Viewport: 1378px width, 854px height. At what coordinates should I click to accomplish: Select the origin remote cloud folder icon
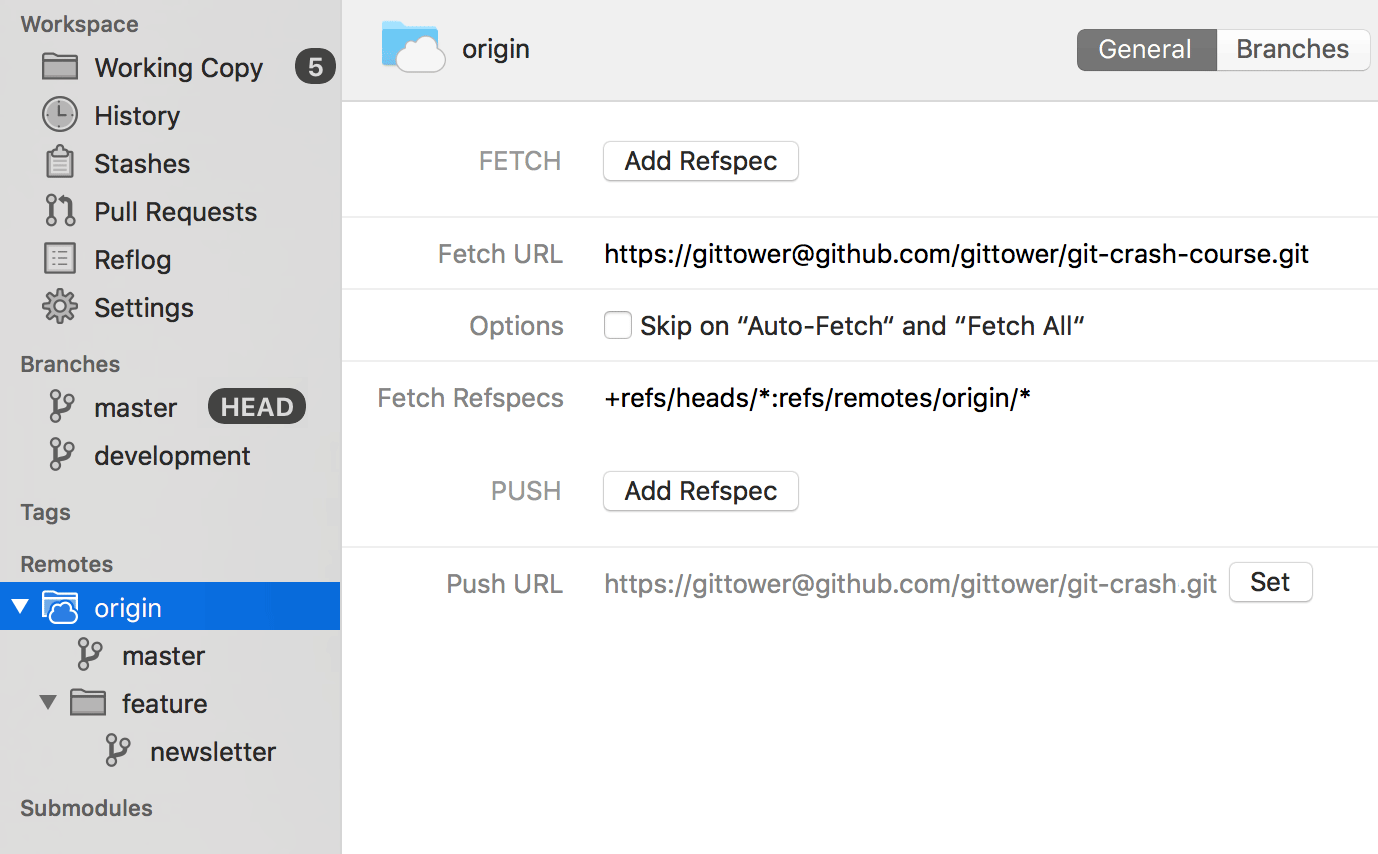click(60, 606)
